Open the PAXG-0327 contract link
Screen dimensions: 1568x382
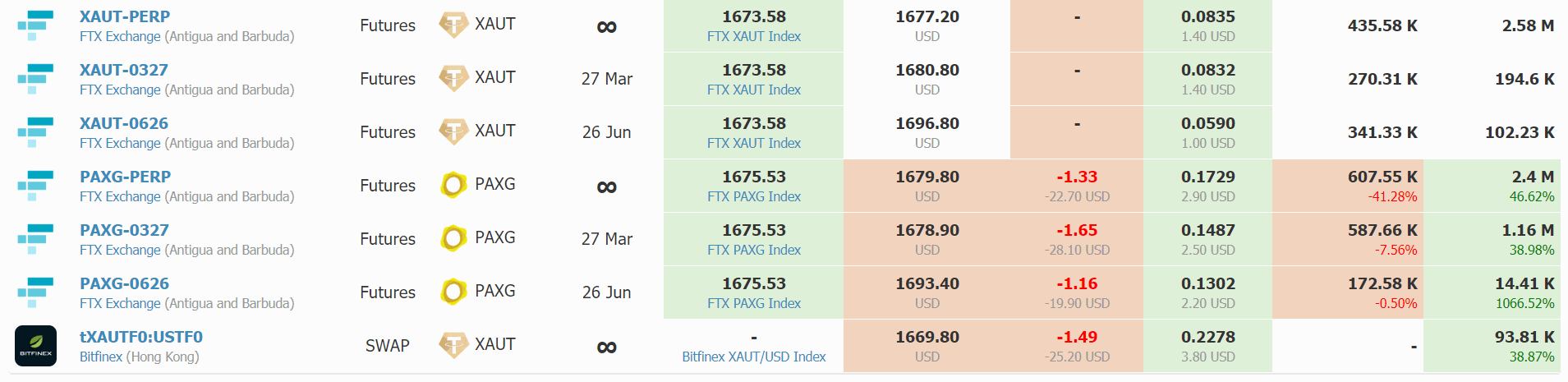point(124,230)
